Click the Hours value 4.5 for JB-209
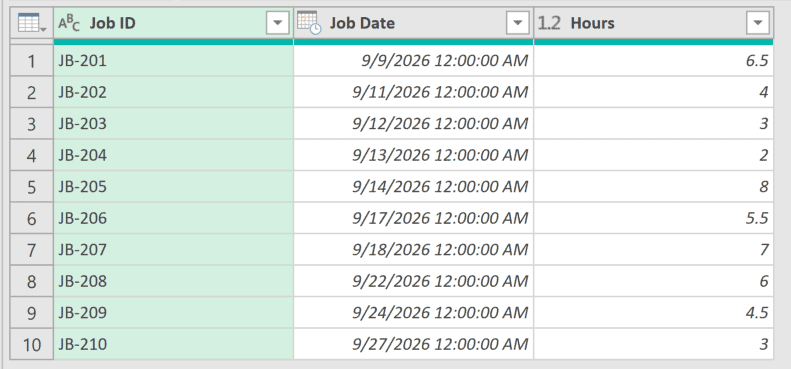The width and height of the screenshot is (791, 369). pos(654,312)
